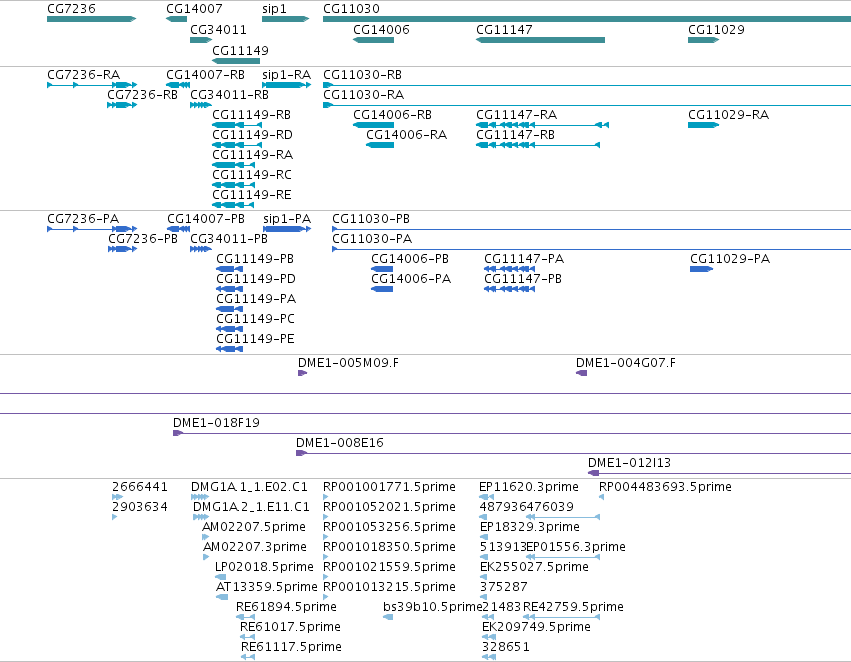The image size is (851, 662).
Task: Click EST RE61117.5prime
Action: pos(291,647)
